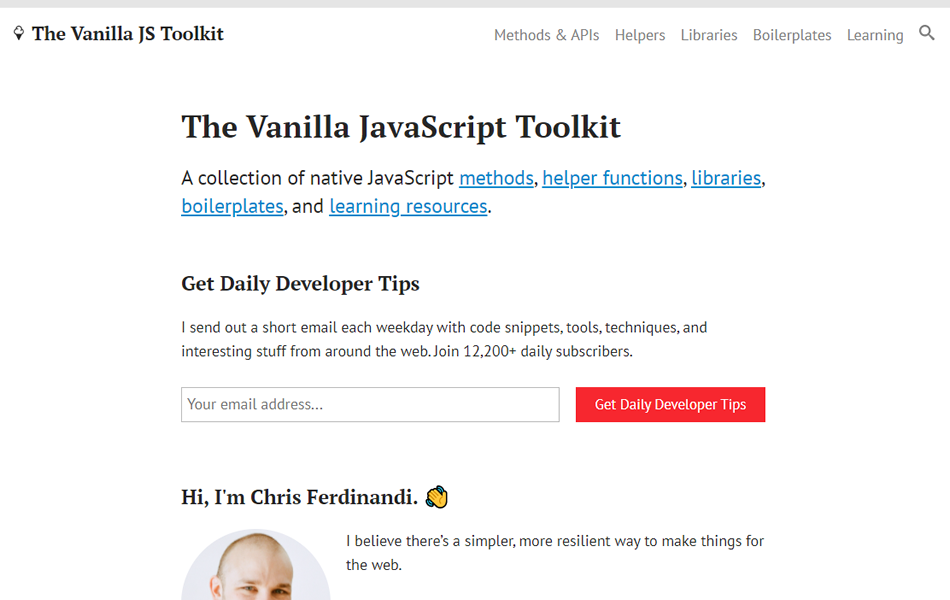Click the Get Daily Developer Tips heading

[299, 283]
